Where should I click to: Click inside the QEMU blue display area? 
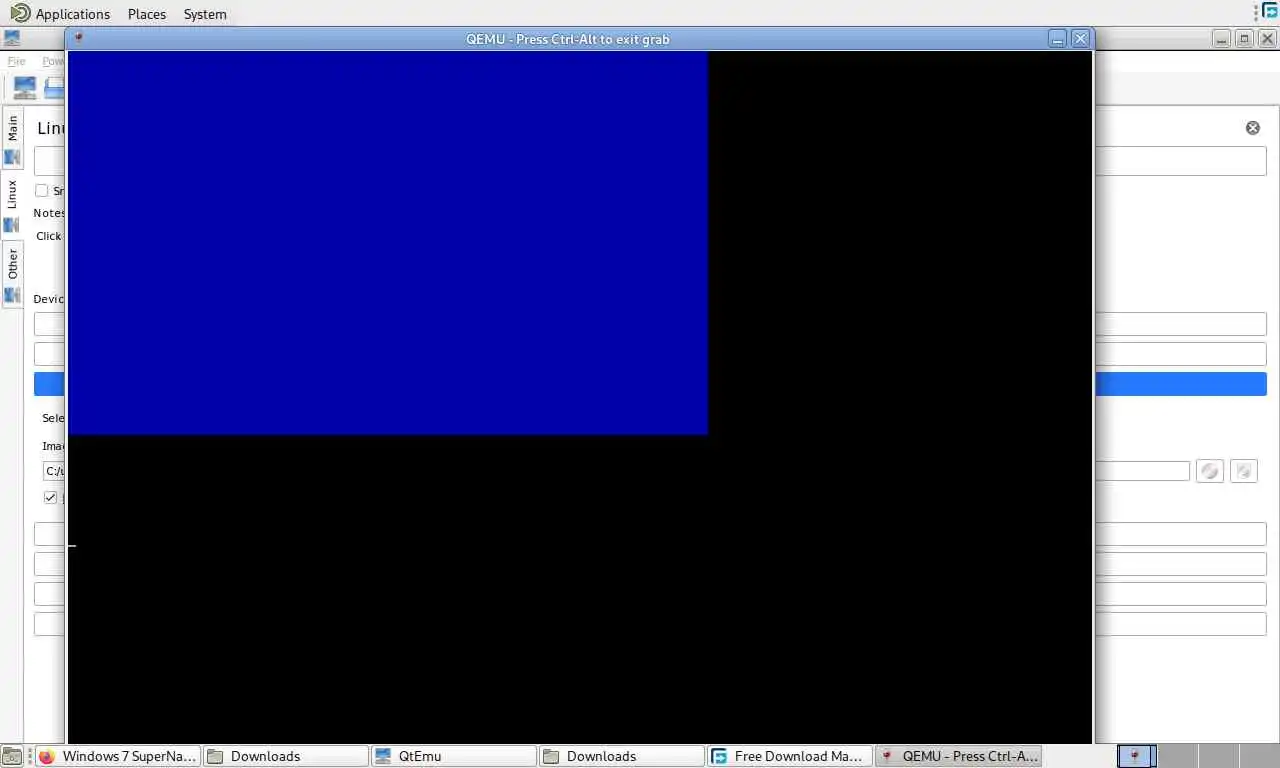click(x=388, y=243)
